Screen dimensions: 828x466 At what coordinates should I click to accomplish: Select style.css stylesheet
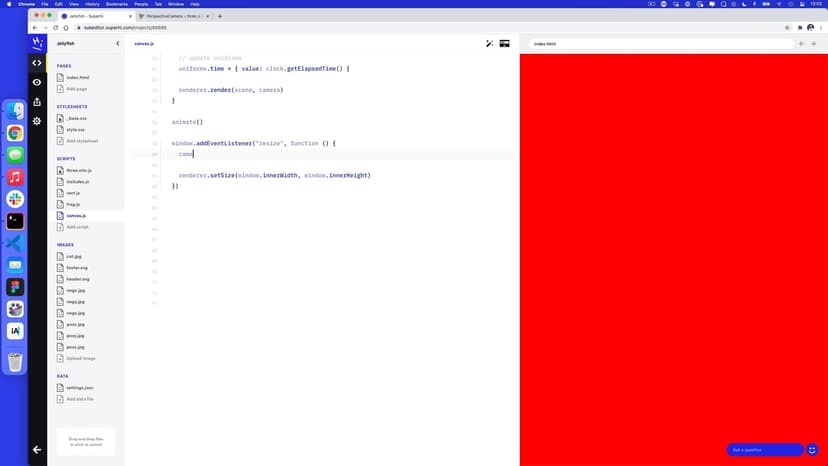[x=76, y=129]
